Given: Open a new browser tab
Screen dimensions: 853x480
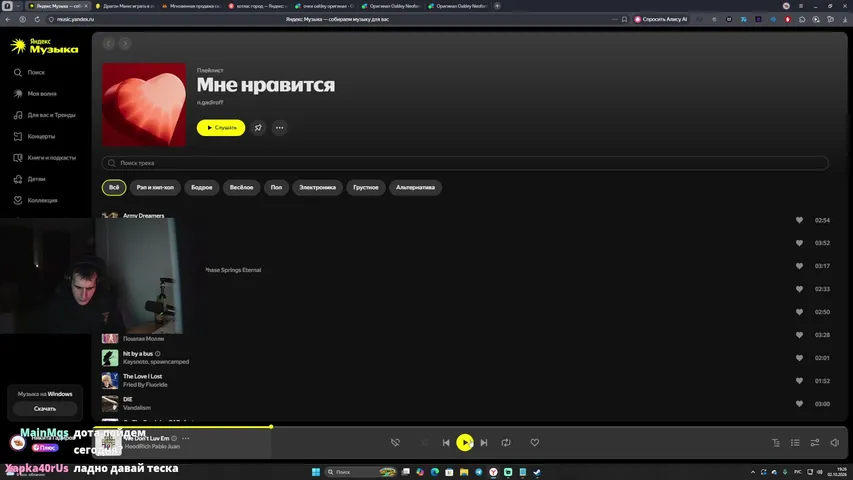Looking at the screenshot, I should point(497,6).
